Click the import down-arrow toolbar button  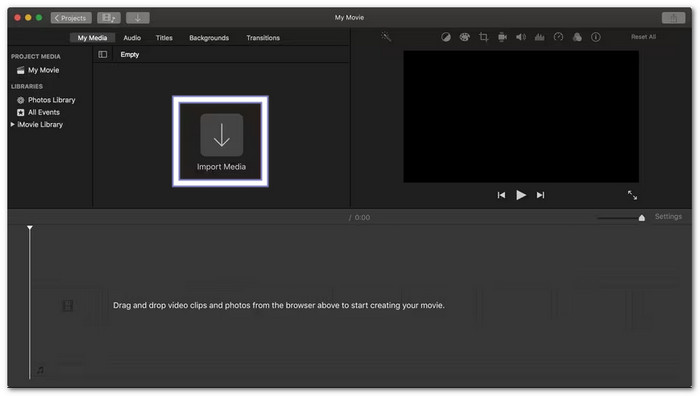(138, 18)
